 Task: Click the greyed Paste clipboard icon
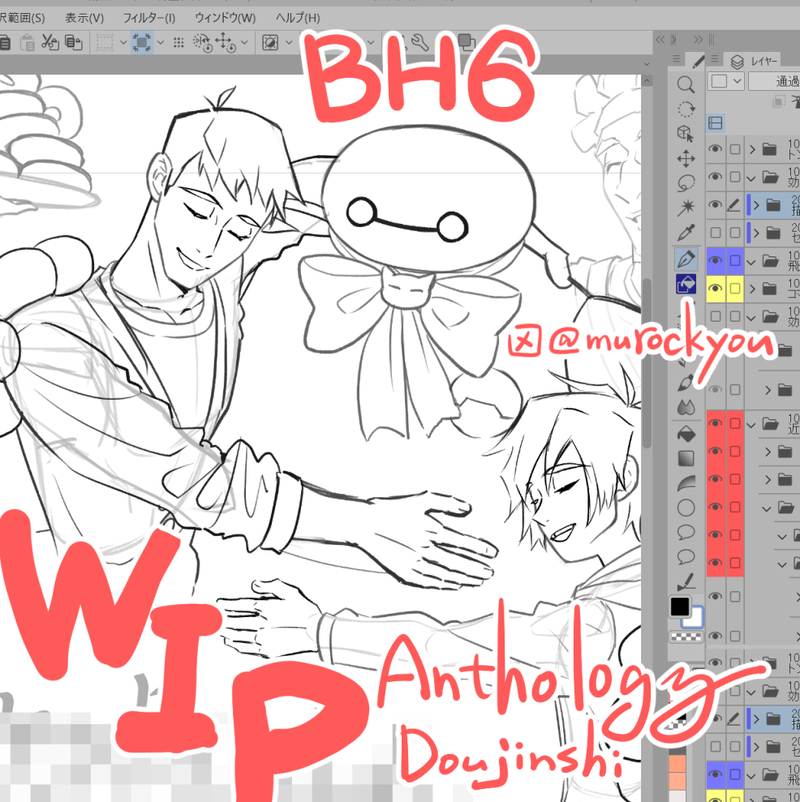(27, 43)
